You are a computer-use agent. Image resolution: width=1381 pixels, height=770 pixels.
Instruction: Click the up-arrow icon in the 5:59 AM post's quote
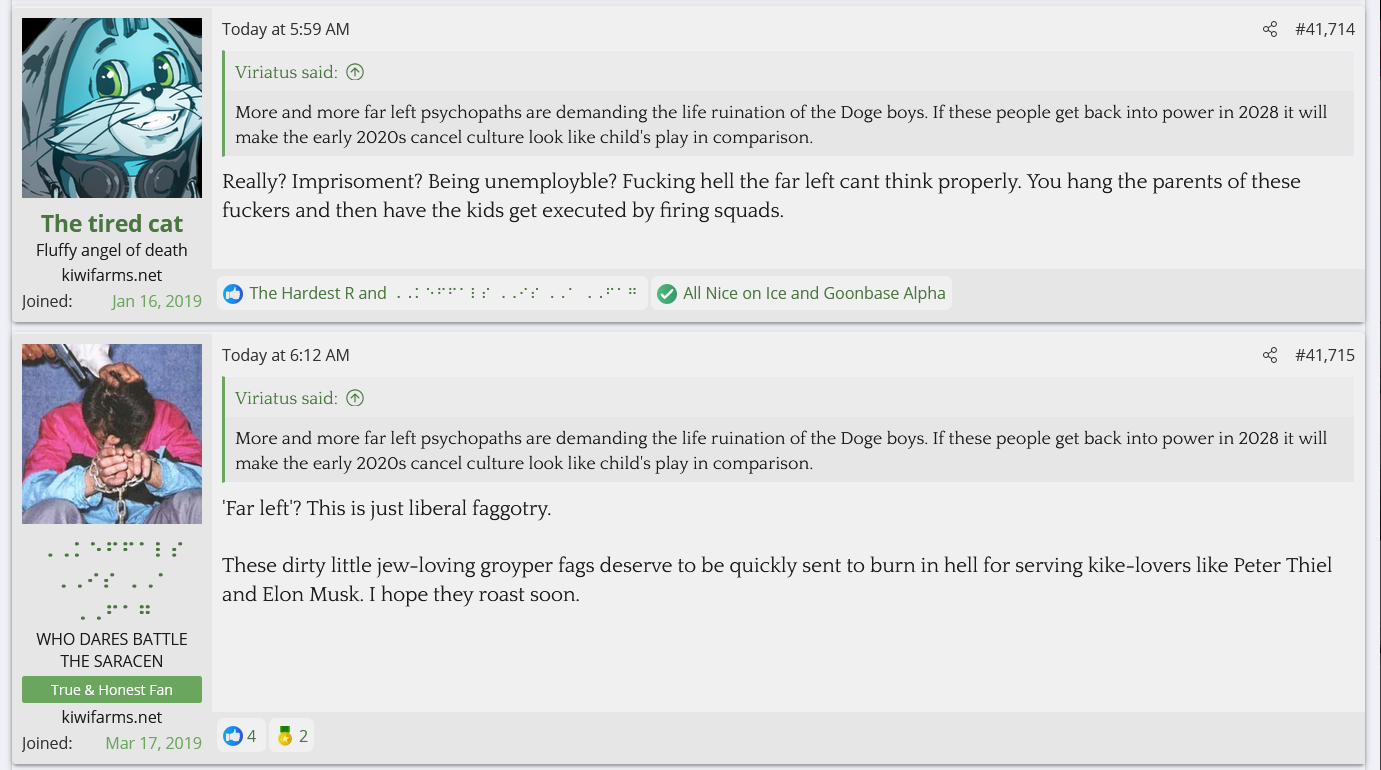click(355, 72)
